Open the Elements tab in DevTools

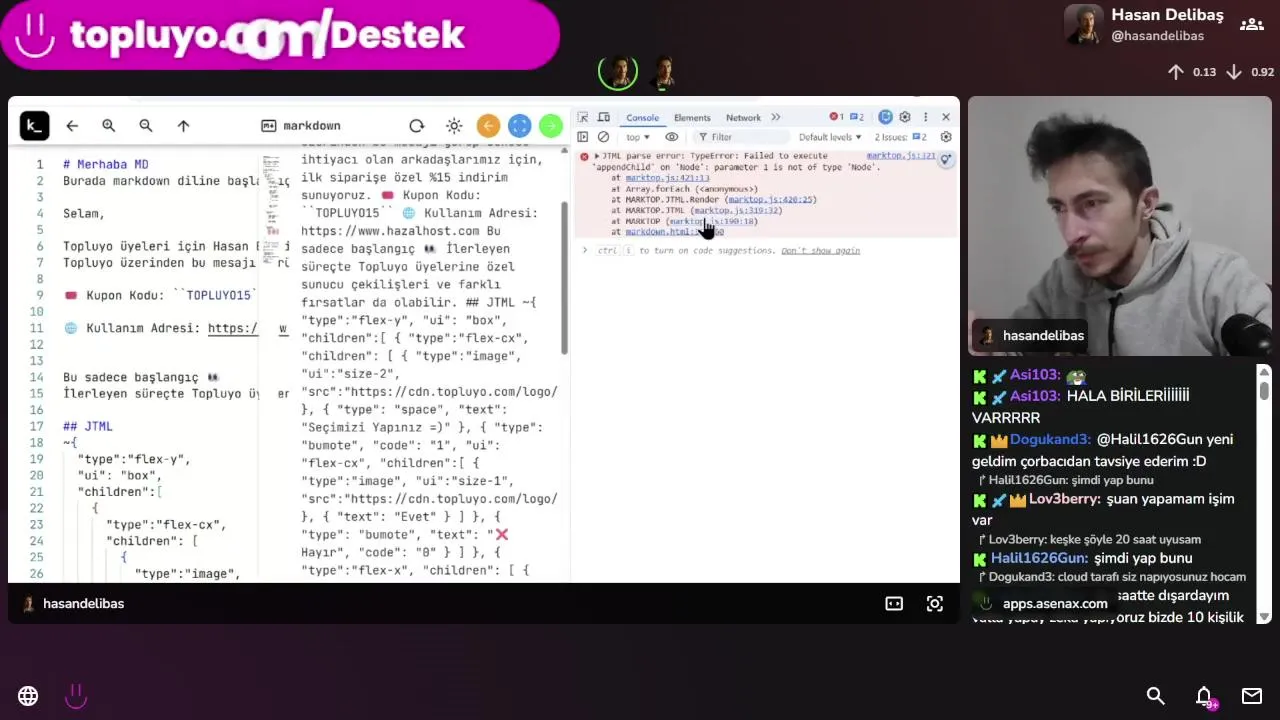[692, 118]
